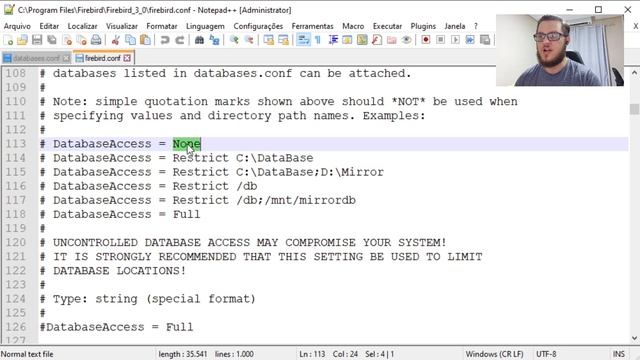Switch to the databases.conf tab
The height and width of the screenshot is (360, 640).
[x=36, y=58]
